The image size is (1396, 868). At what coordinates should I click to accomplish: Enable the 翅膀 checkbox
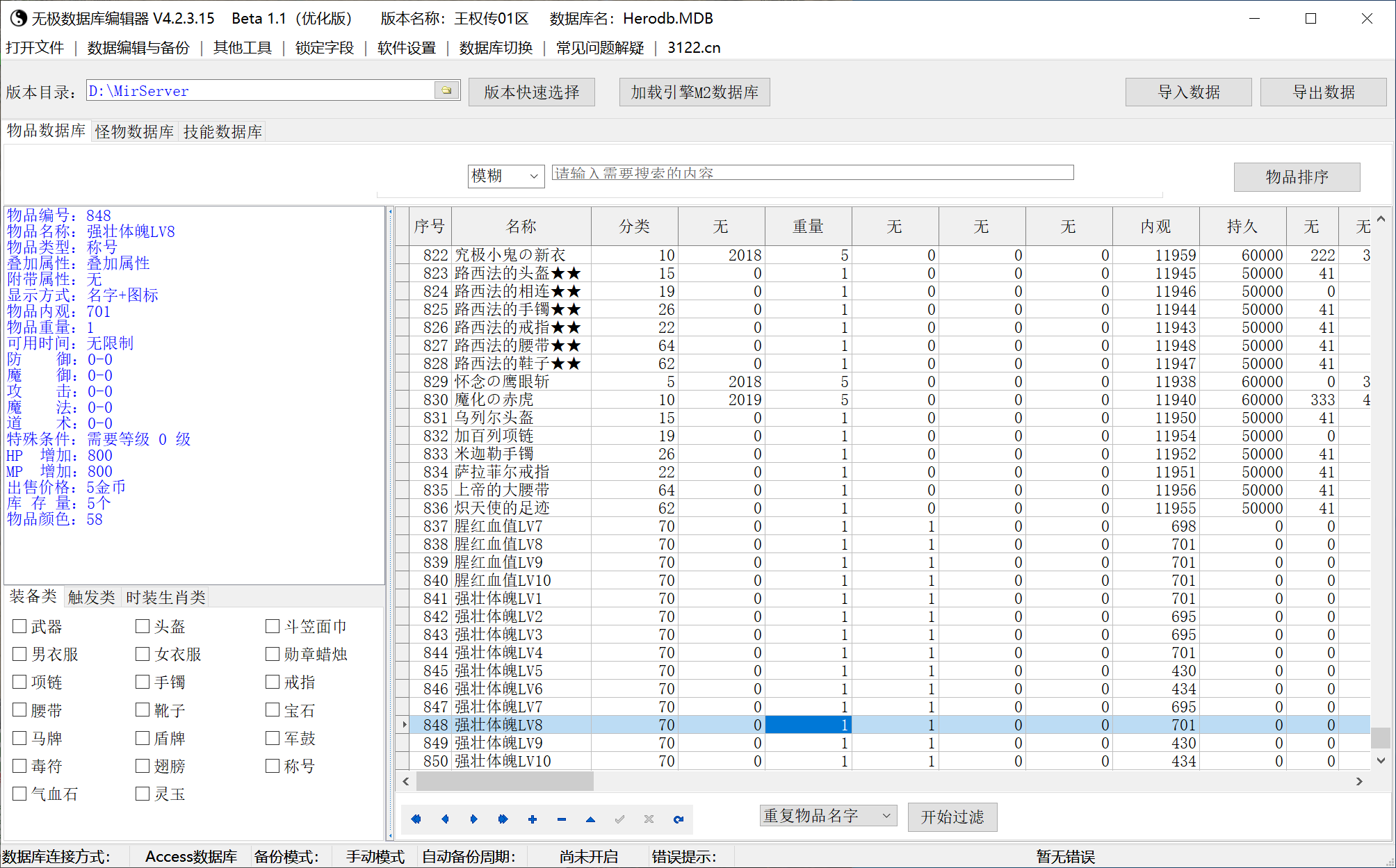coord(143,766)
